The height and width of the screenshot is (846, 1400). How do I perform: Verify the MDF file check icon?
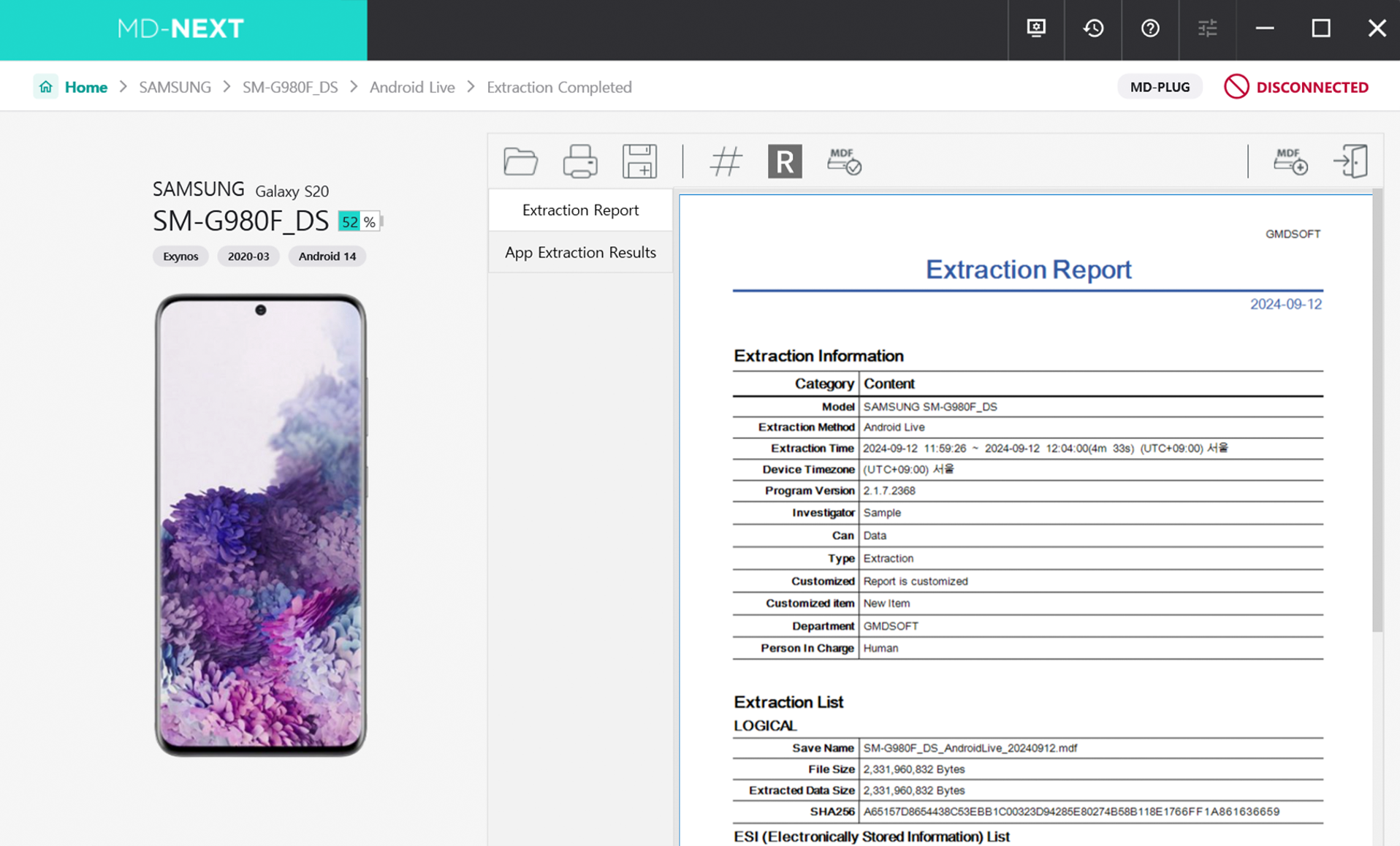[x=844, y=161]
